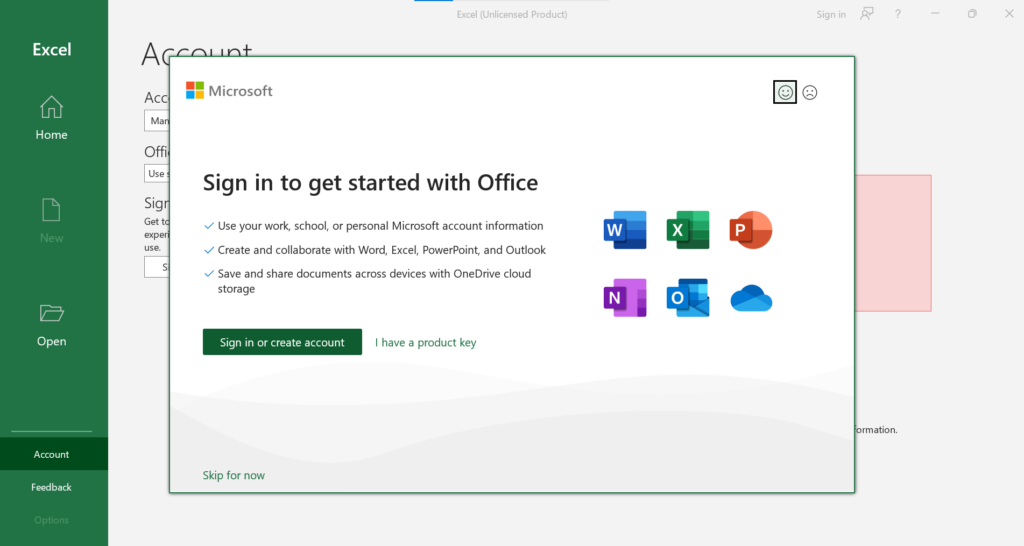Click the Sign in to get started heading
Image resolution: width=1024 pixels, height=546 pixels.
[x=370, y=183]
